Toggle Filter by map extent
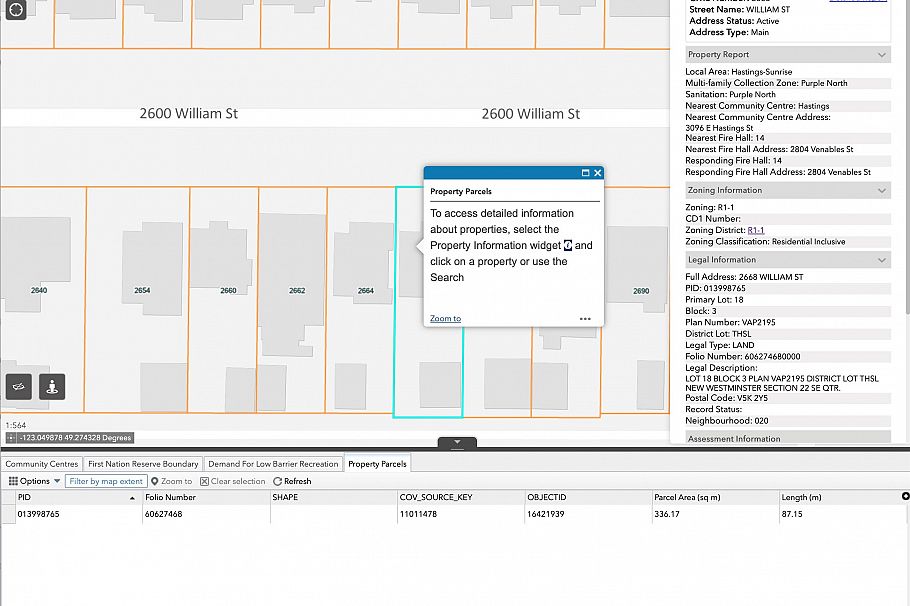This screenshot has height=606, width=910. click(x=106, y=481)
